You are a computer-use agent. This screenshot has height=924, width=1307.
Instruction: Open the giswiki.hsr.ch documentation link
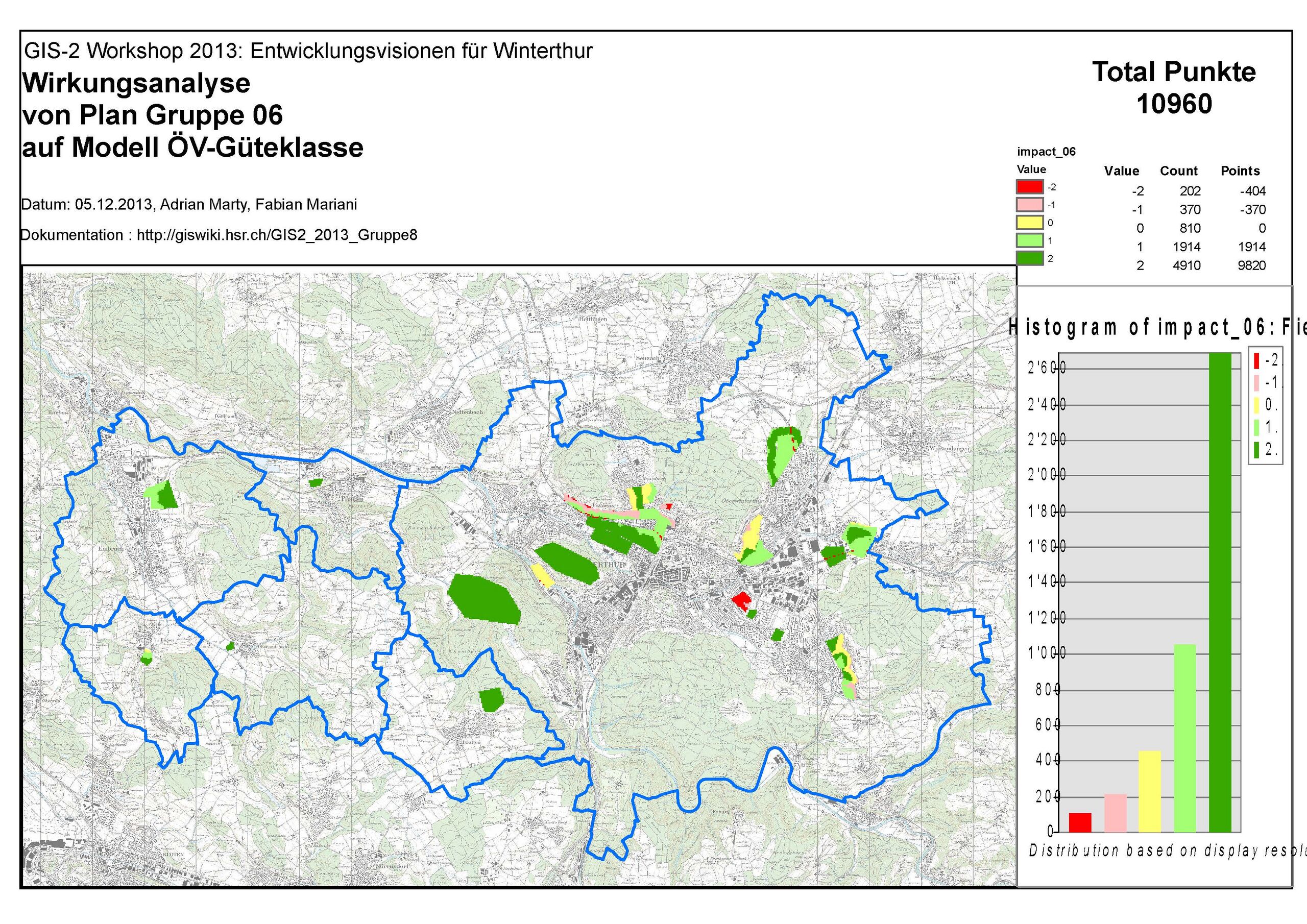coord(277,235)
